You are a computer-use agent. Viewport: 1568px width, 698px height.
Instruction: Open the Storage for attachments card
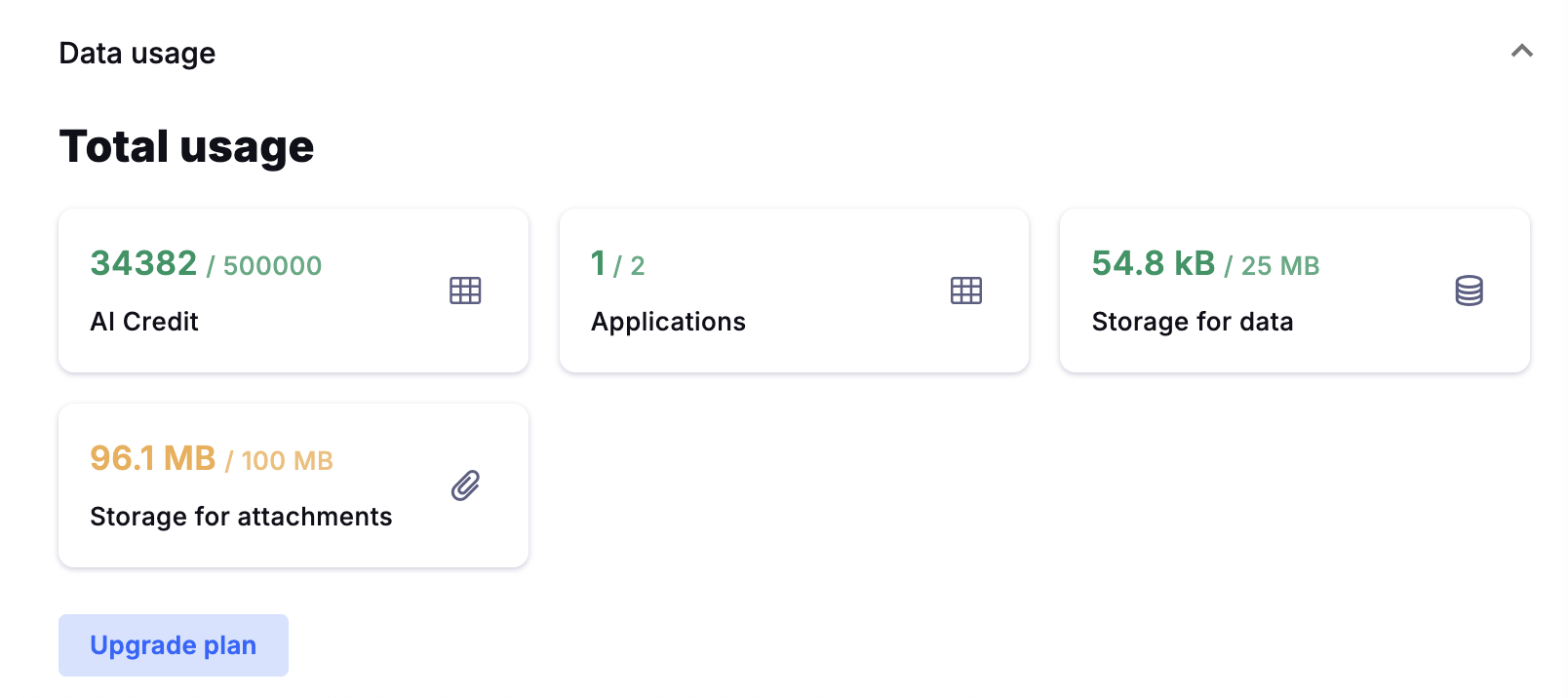[x=293, y=485]
